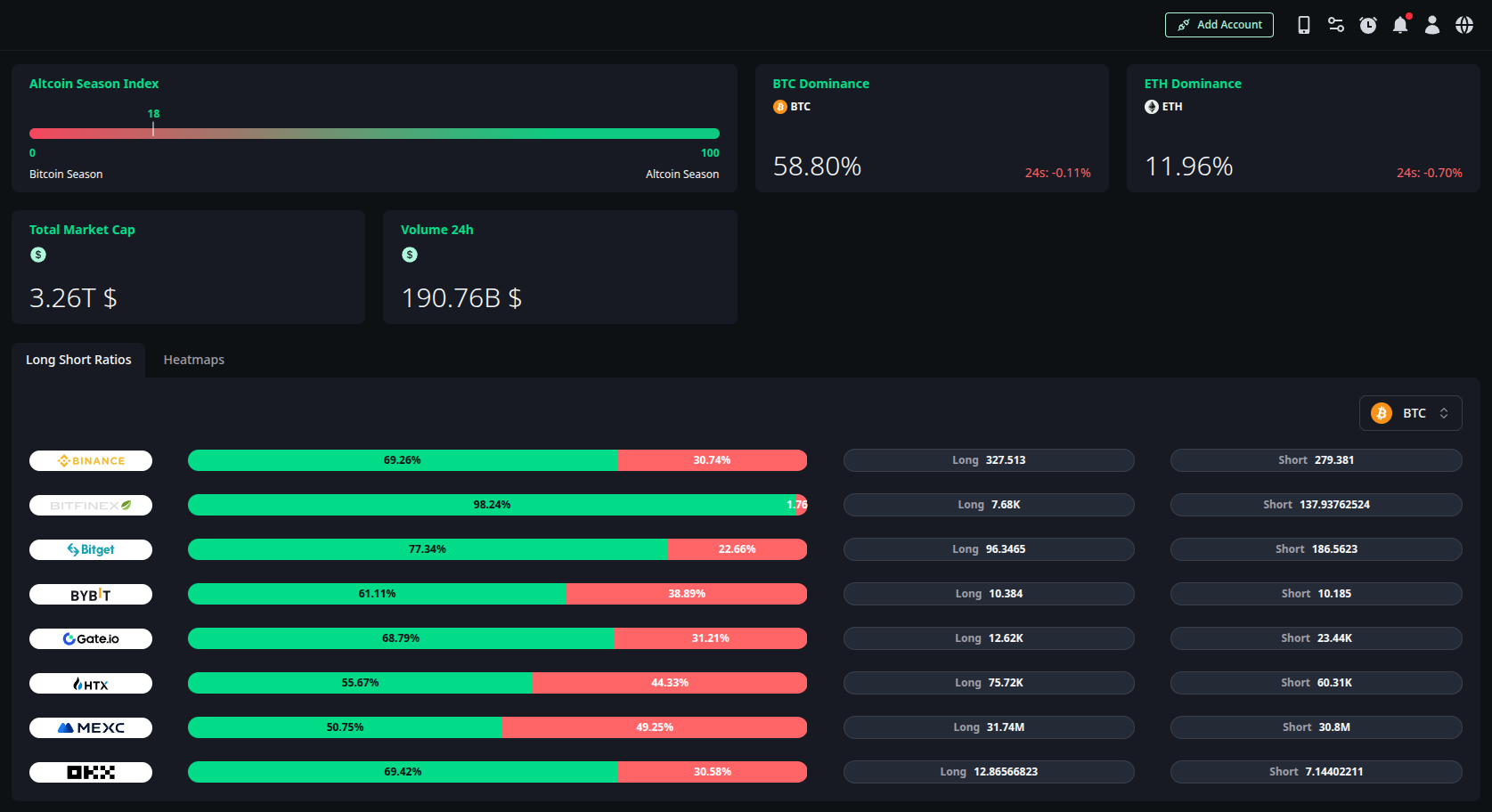1492x812 pixels.
Task: Select the Binance exchange logo
Action: pos(90,460)
